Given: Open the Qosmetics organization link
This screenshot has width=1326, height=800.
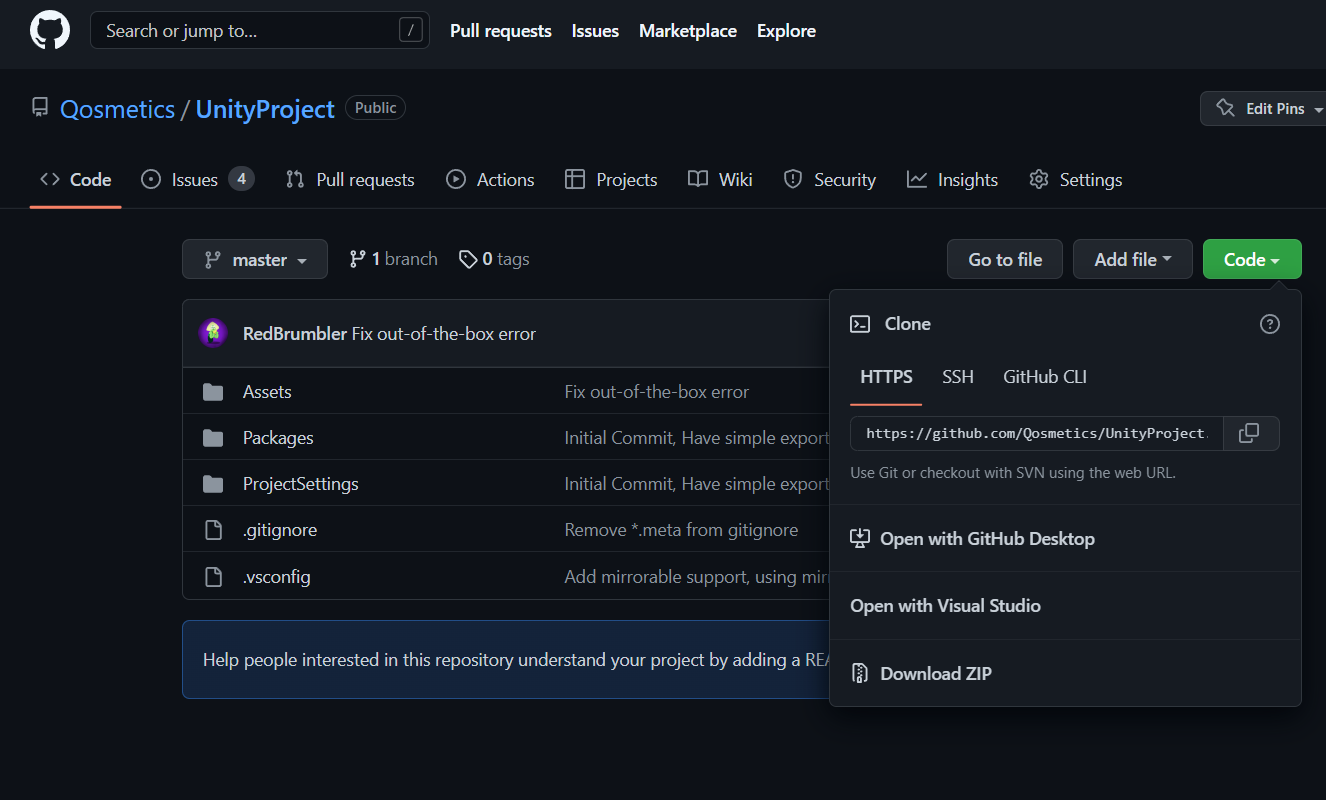Looking at the screenshot, I should pos(117,109).
